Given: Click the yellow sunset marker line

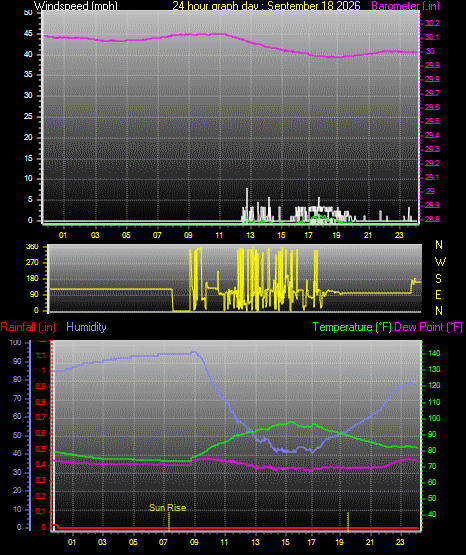Looking at the screenshot, I should click(x=348, y=521).
